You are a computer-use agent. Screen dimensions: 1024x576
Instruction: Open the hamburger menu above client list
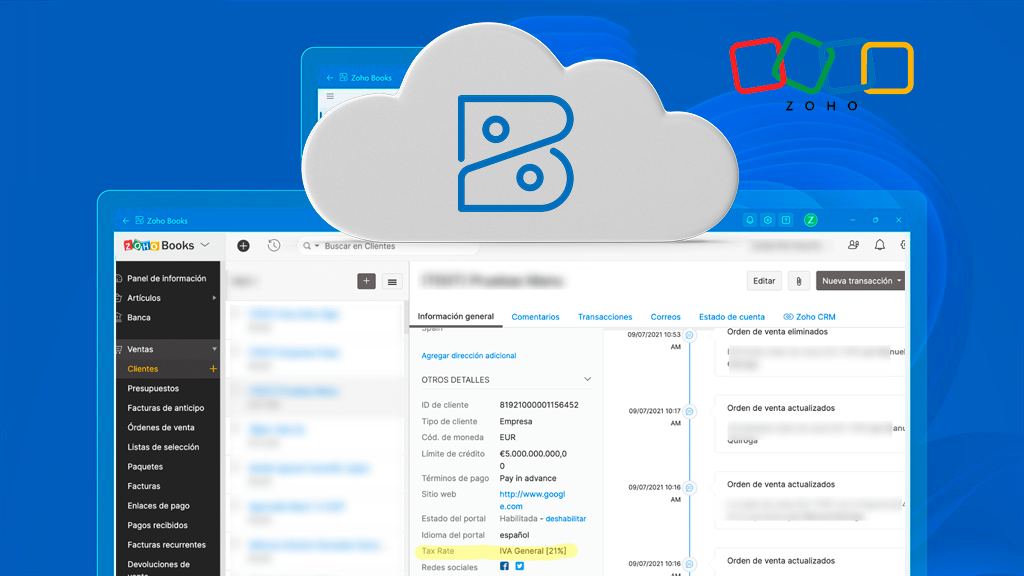tap(392, 282)
